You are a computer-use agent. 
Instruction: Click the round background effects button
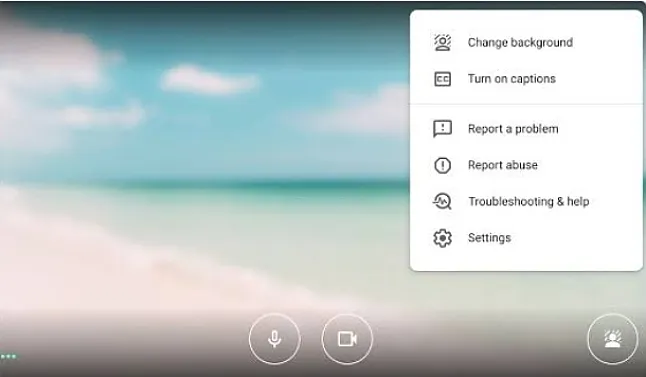tap(613, 339)
